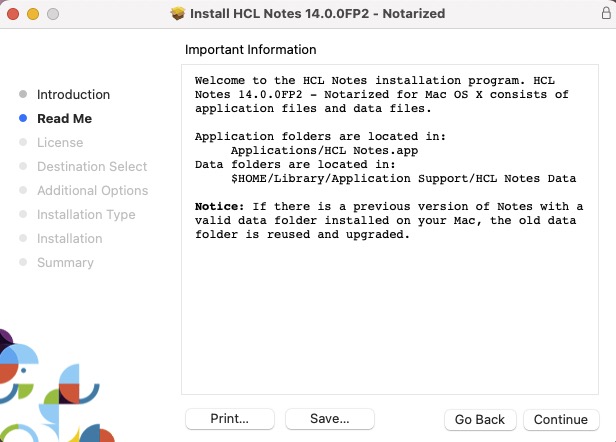Close the installer with the red button
The image size is (616, 442).
point(14,15)
